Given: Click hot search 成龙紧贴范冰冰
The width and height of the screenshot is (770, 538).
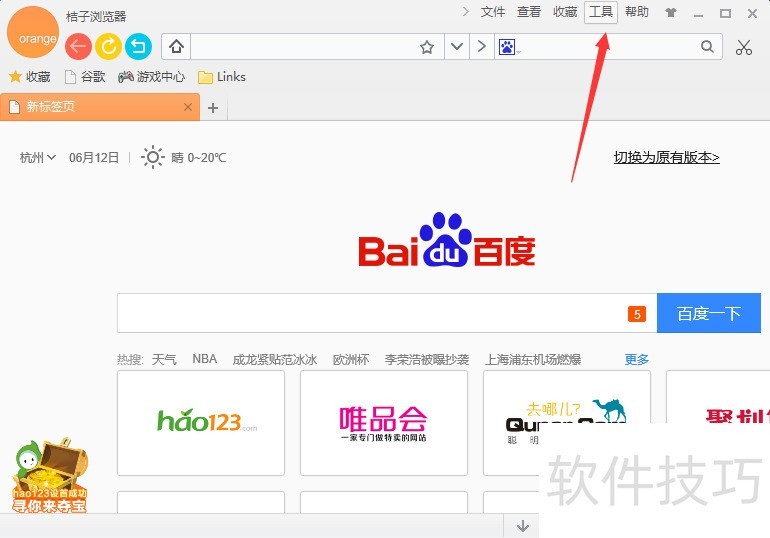Looking at the screenshot, I should click(275, 359).
